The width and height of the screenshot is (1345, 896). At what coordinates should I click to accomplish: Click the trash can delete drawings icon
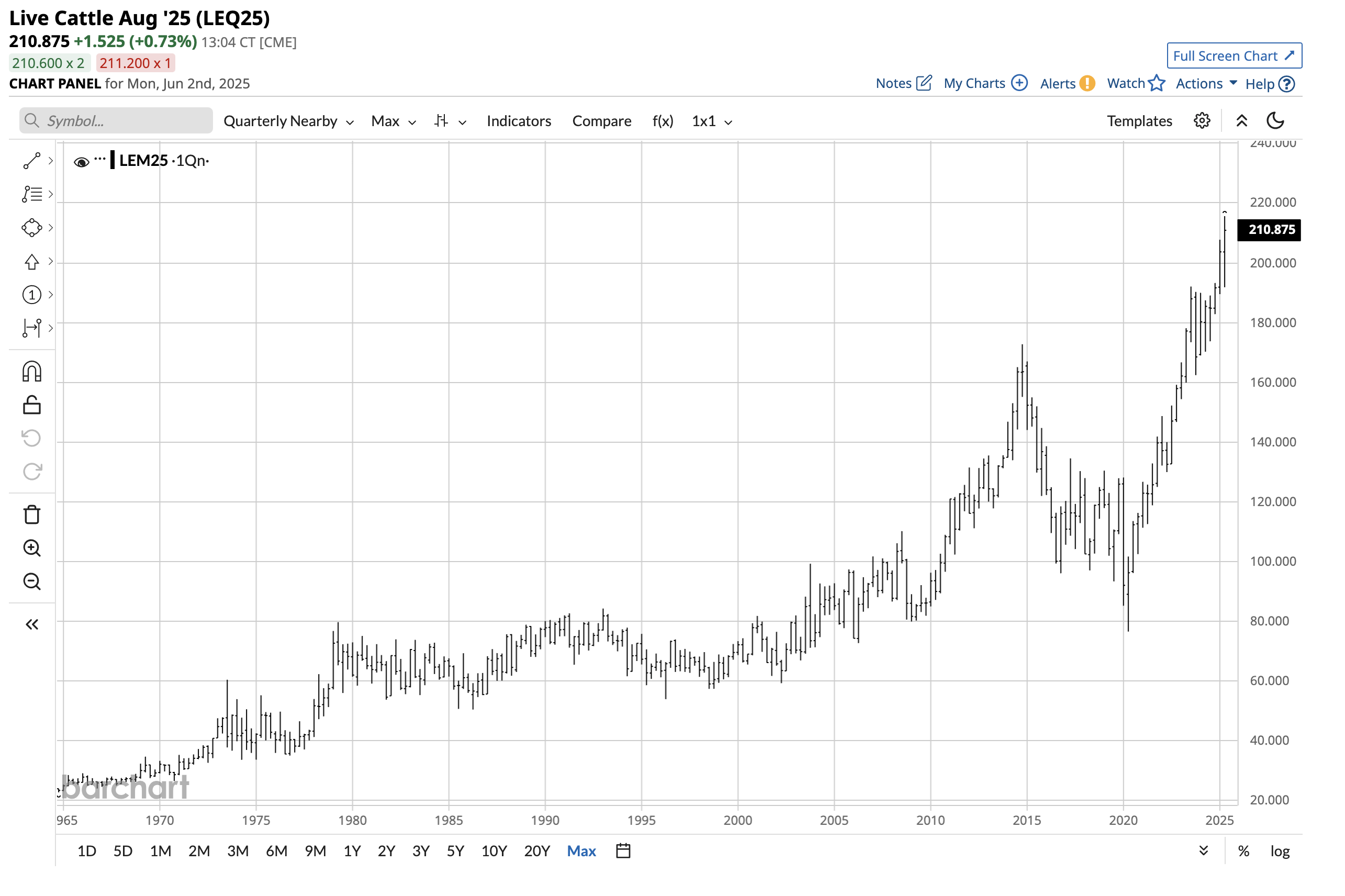32,514
